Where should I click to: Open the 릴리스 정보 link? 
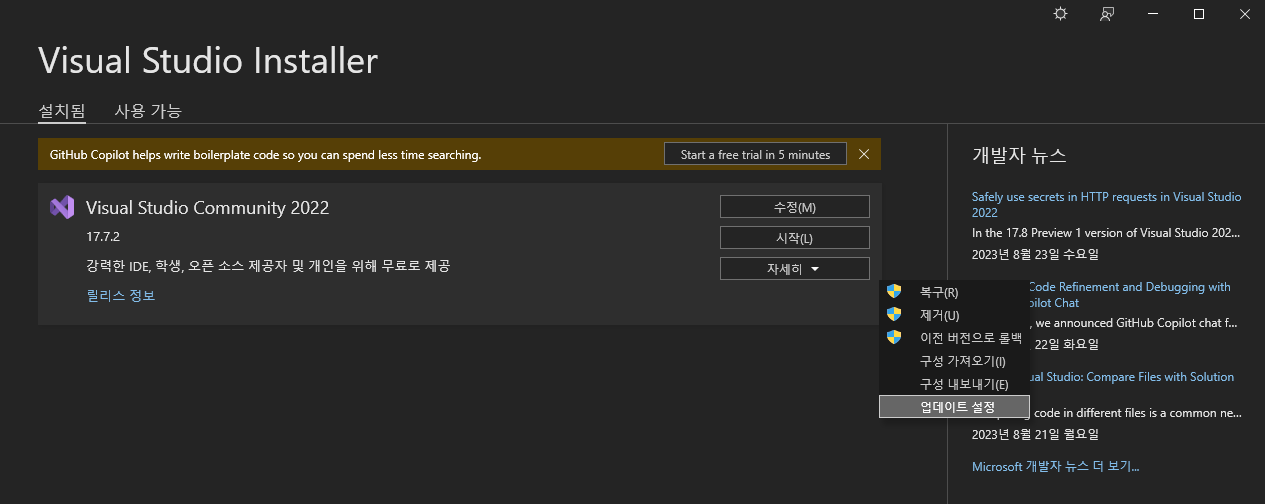(121, 296)
